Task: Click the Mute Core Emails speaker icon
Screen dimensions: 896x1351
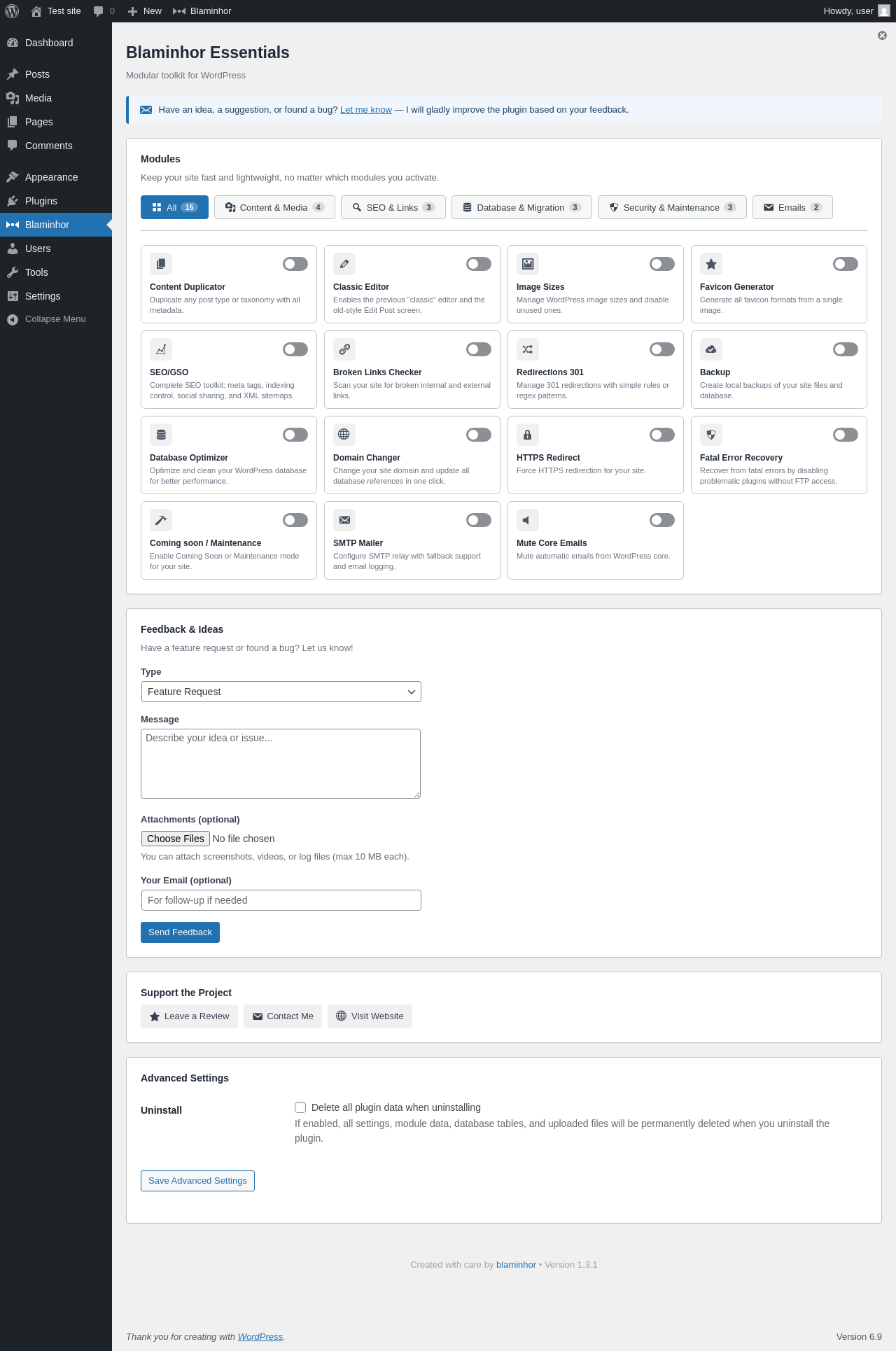Action: 528,520
